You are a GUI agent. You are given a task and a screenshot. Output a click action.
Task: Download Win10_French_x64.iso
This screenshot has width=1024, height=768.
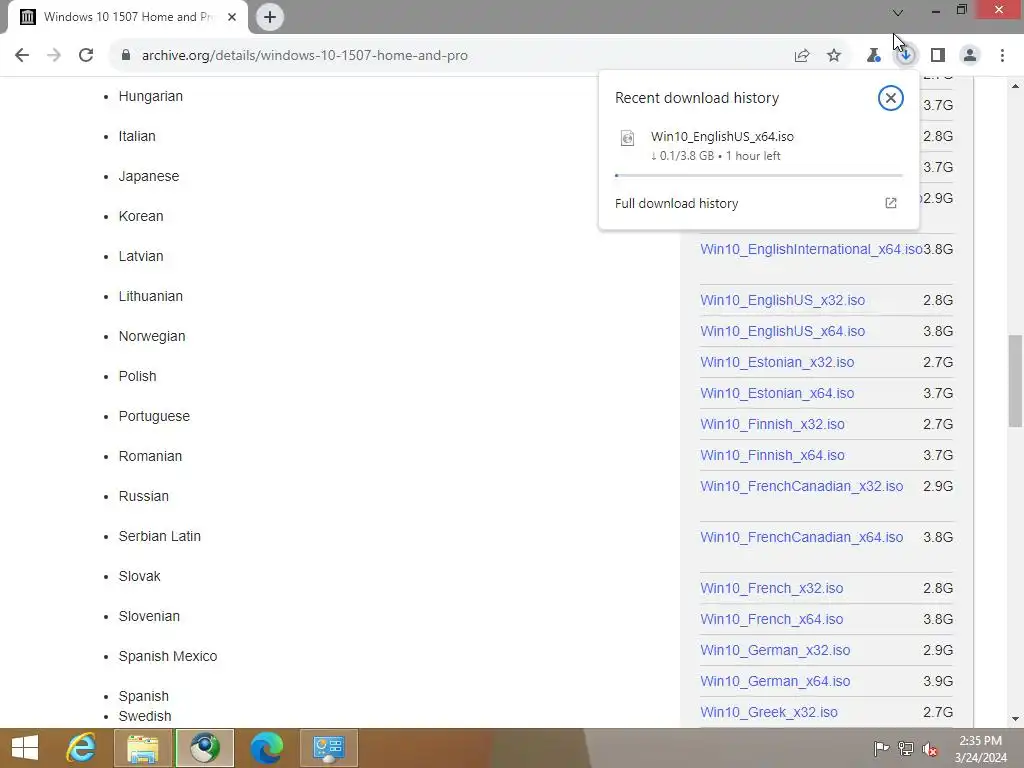tap(772, 619)
